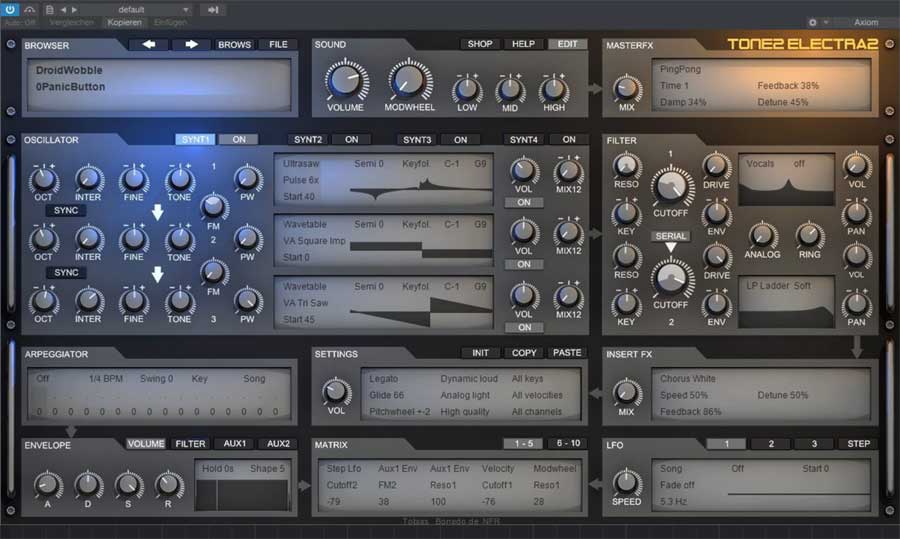Click the filter SERIAL routing triangle
This screenshot has width=900, height=539.
coord(670,247)
